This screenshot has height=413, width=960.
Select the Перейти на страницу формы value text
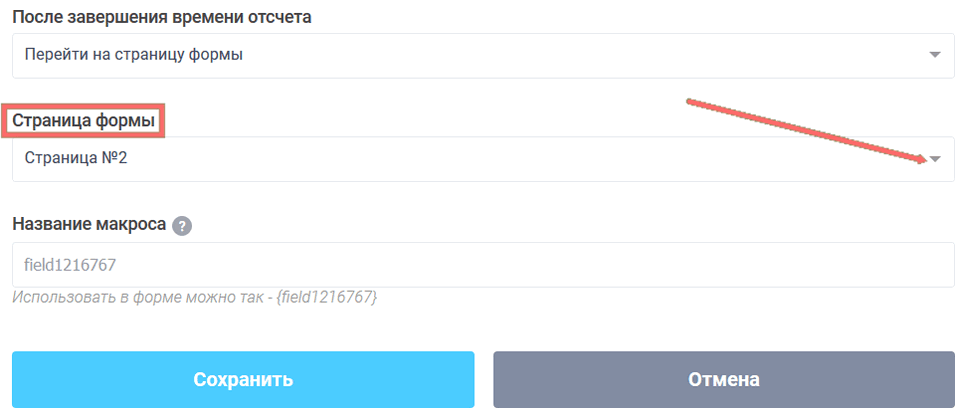[x=133, y=54]
